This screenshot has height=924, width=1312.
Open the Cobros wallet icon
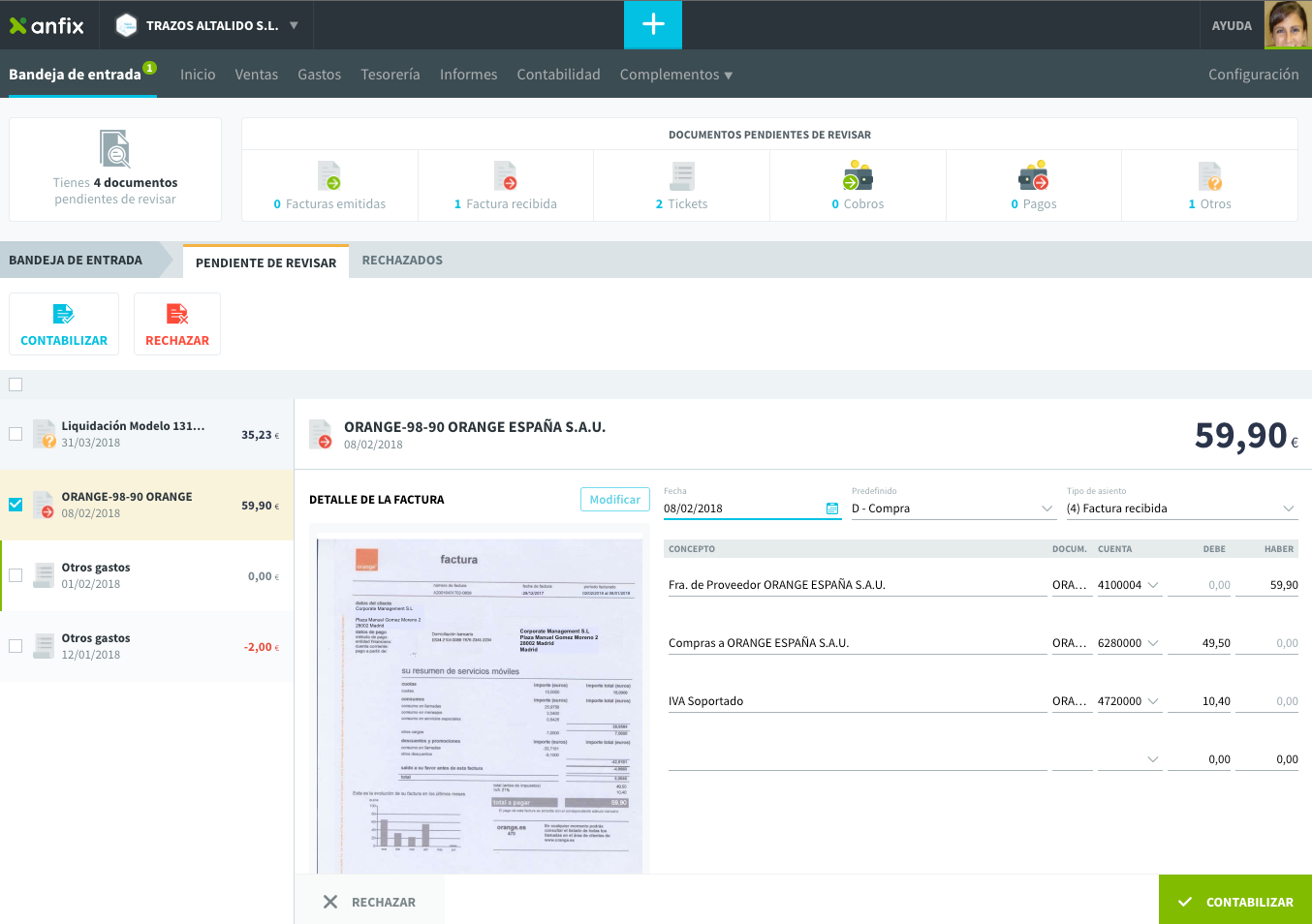[858, 176]
